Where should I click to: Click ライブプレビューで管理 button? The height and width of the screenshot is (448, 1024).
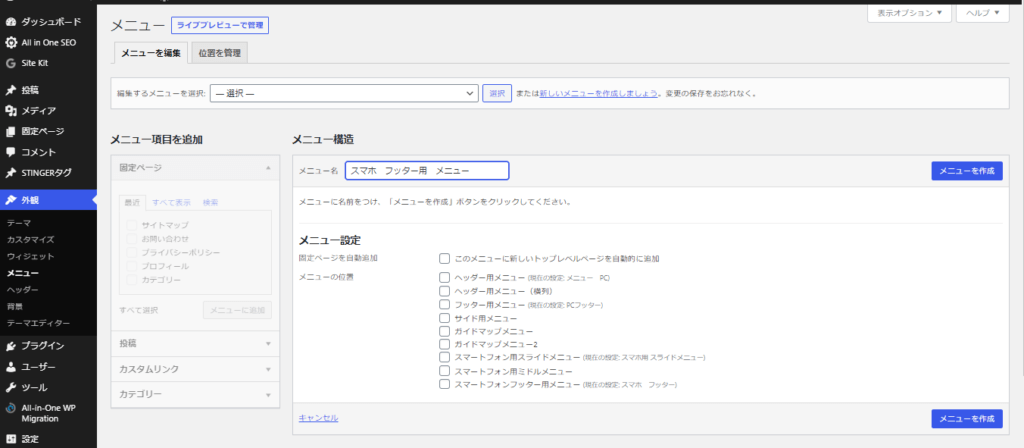click(220, 25)
